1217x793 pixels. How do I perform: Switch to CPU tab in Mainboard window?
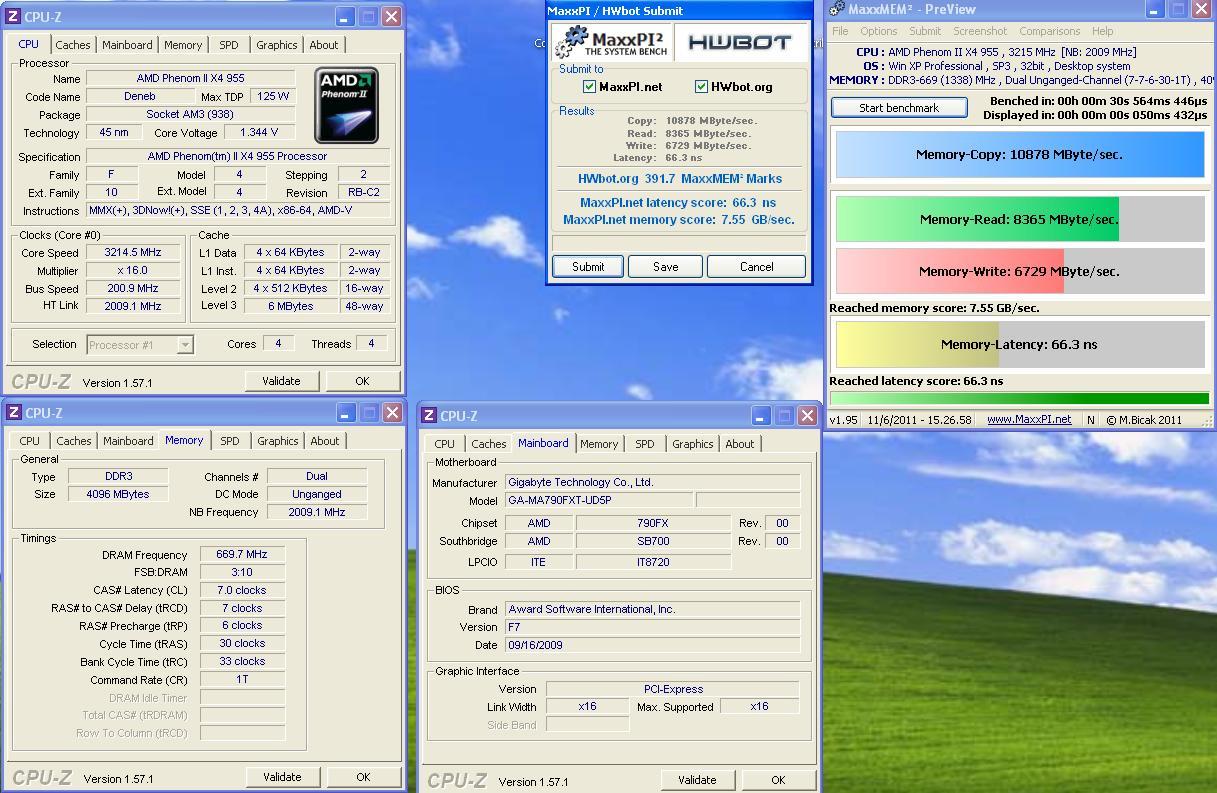coord(445,444)
